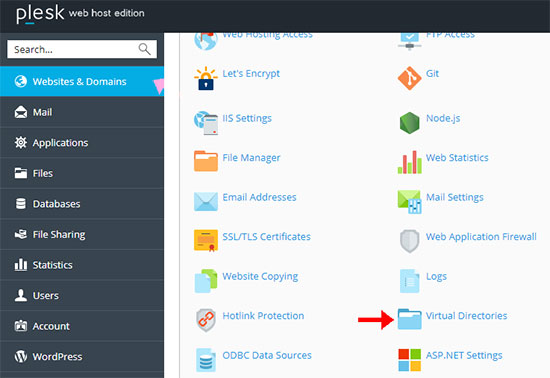Click the Hotlink Protection shield icon

tap(206, 320)
